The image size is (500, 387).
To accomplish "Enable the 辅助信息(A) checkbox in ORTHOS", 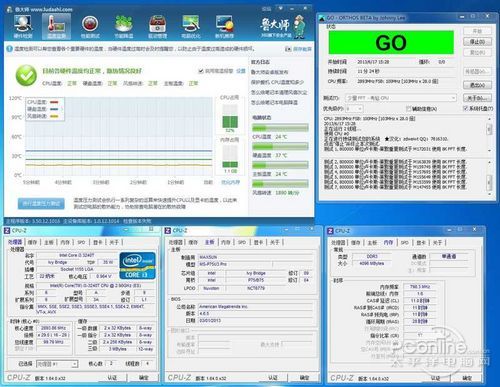I will (x=408, y=109).
